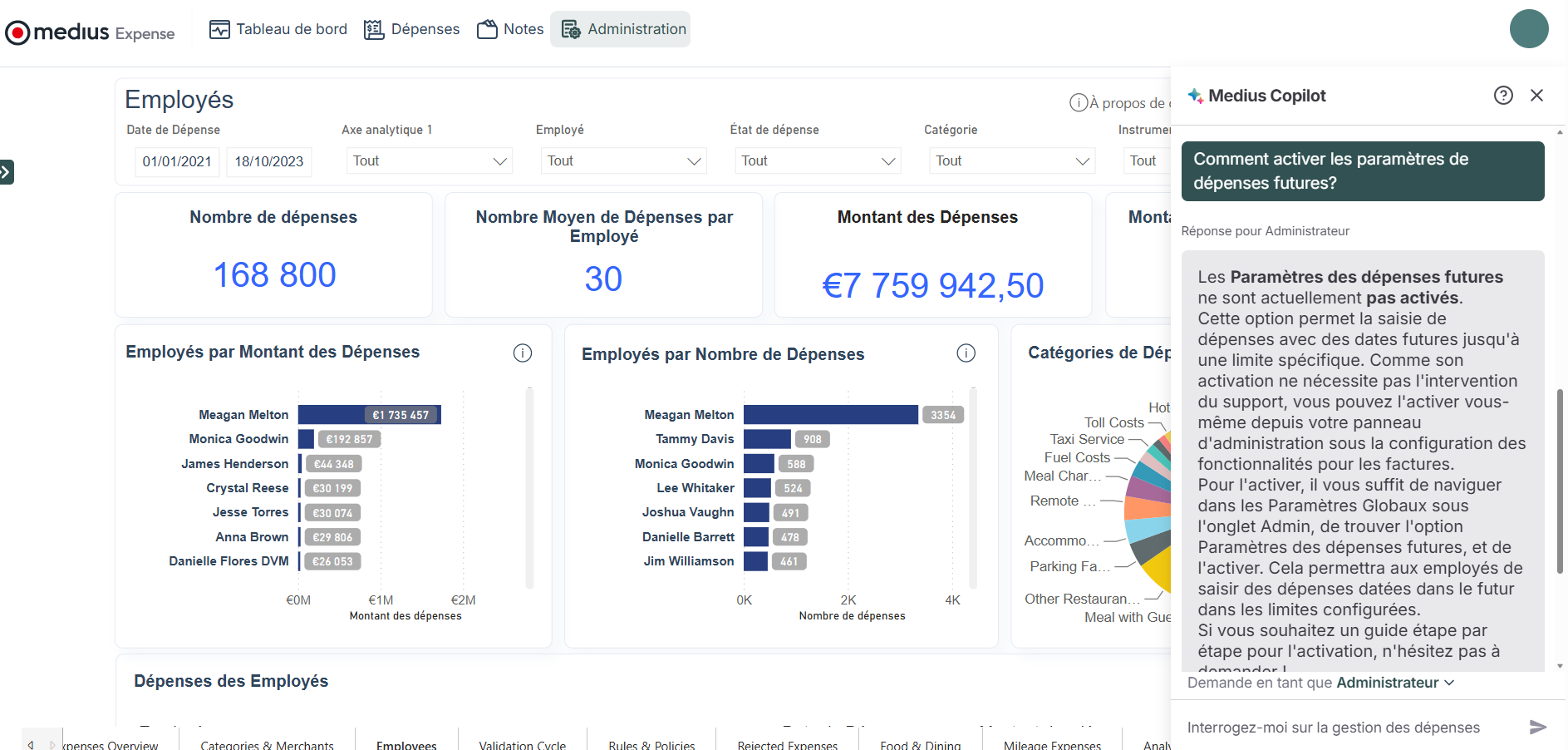
Task: Select Monica Goodwin bar €192 857
Action: 306,439
